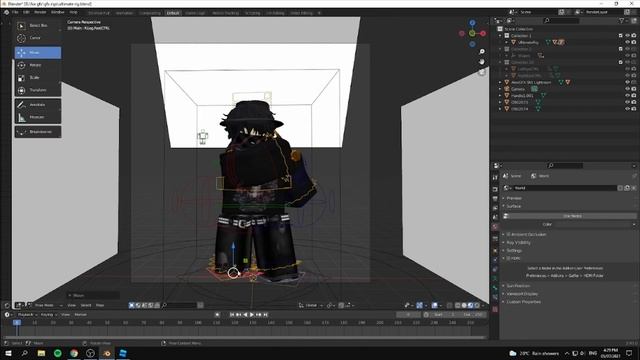Expand the Custom Properties panel
The height and width of the screenshot is (360, 640).
(523, 302)
